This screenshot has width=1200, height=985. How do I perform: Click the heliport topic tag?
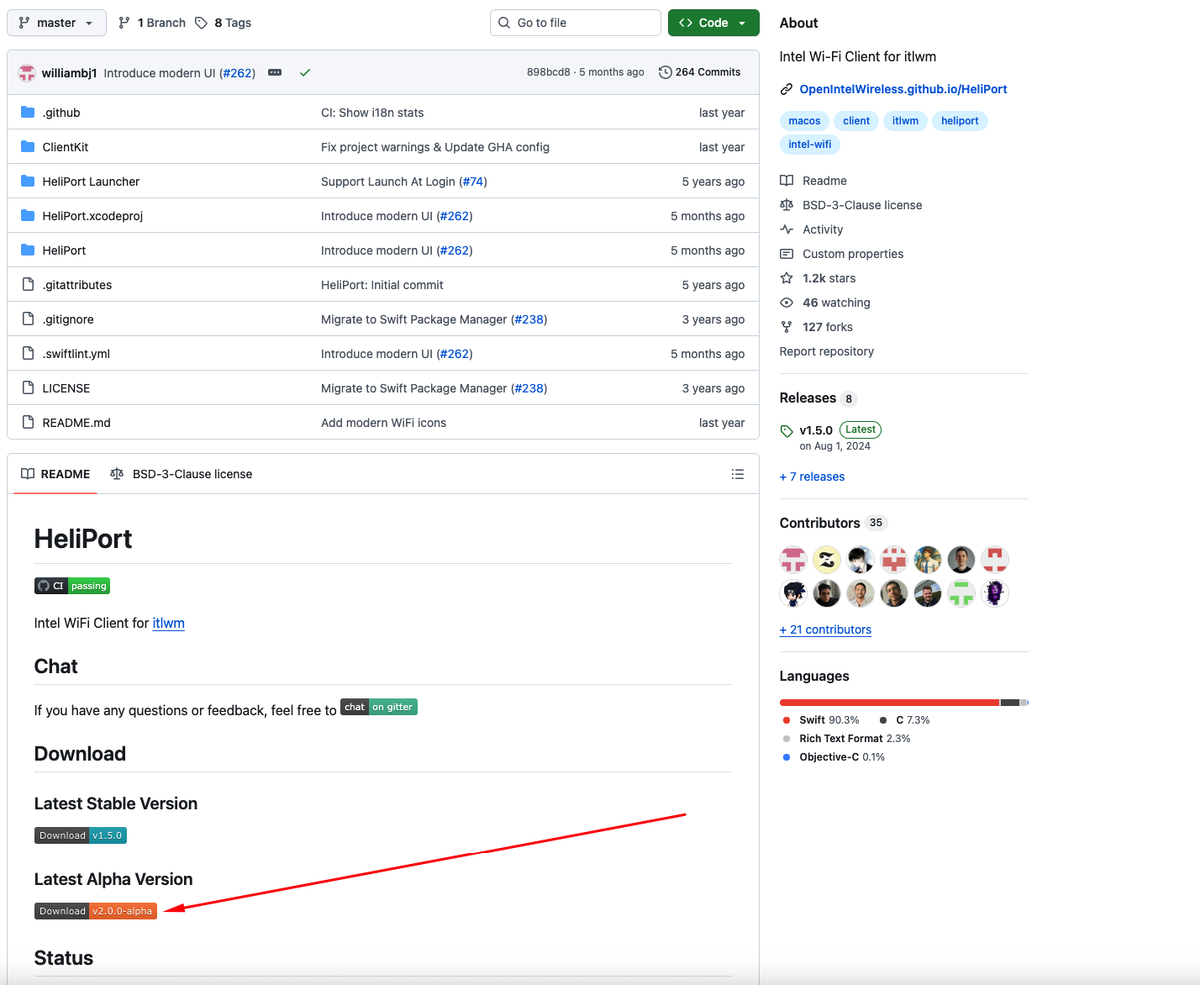959,121
